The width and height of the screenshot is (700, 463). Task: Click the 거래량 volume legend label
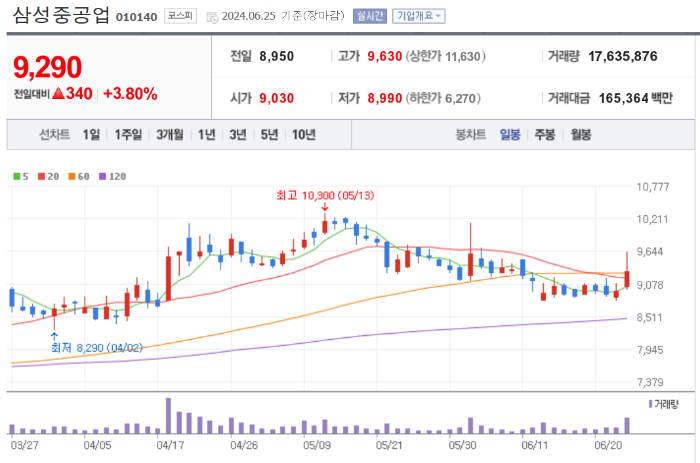(x=663, y=405)
